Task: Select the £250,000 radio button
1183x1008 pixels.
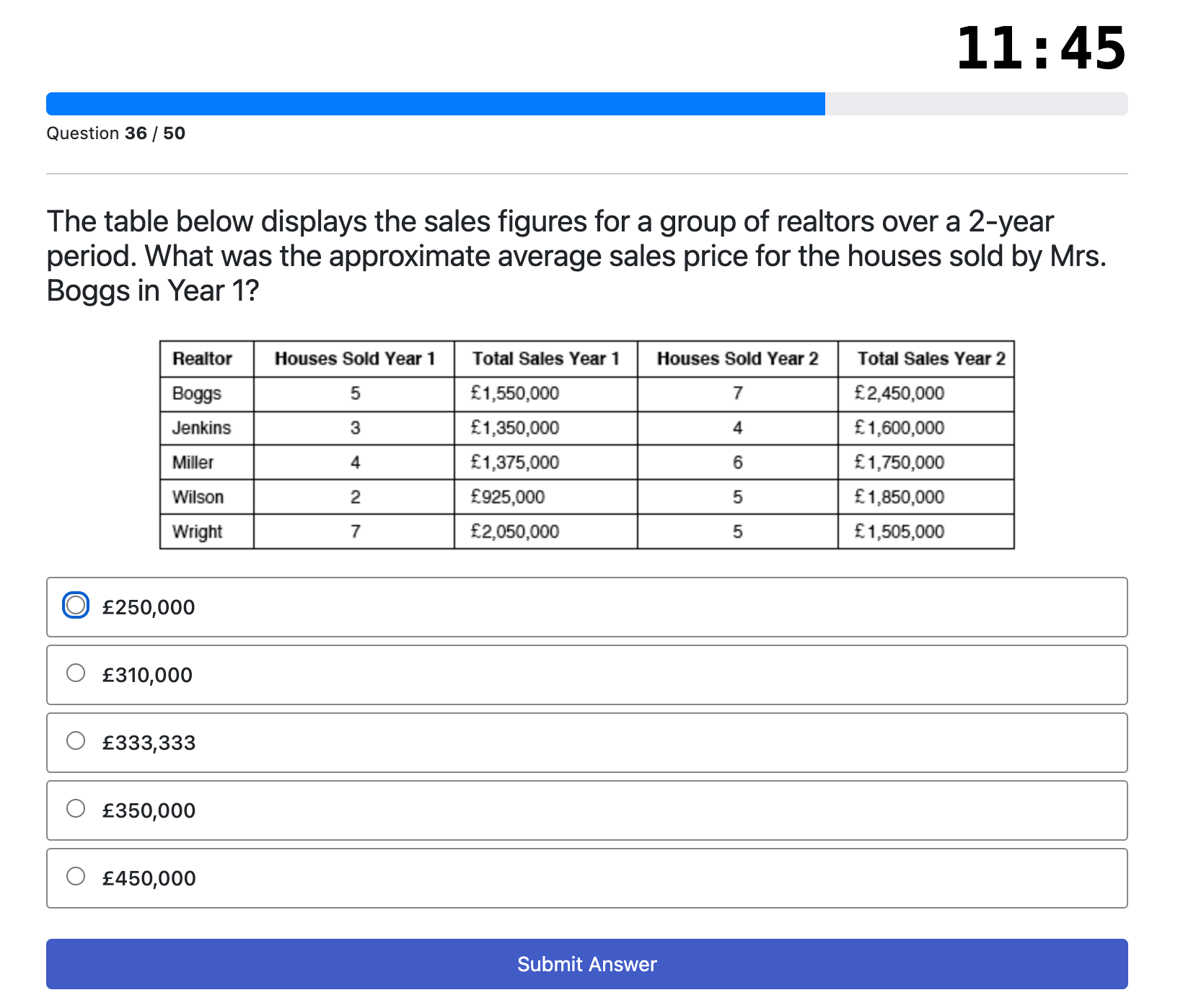Action: pyautogui.click(x=76, y=606)
